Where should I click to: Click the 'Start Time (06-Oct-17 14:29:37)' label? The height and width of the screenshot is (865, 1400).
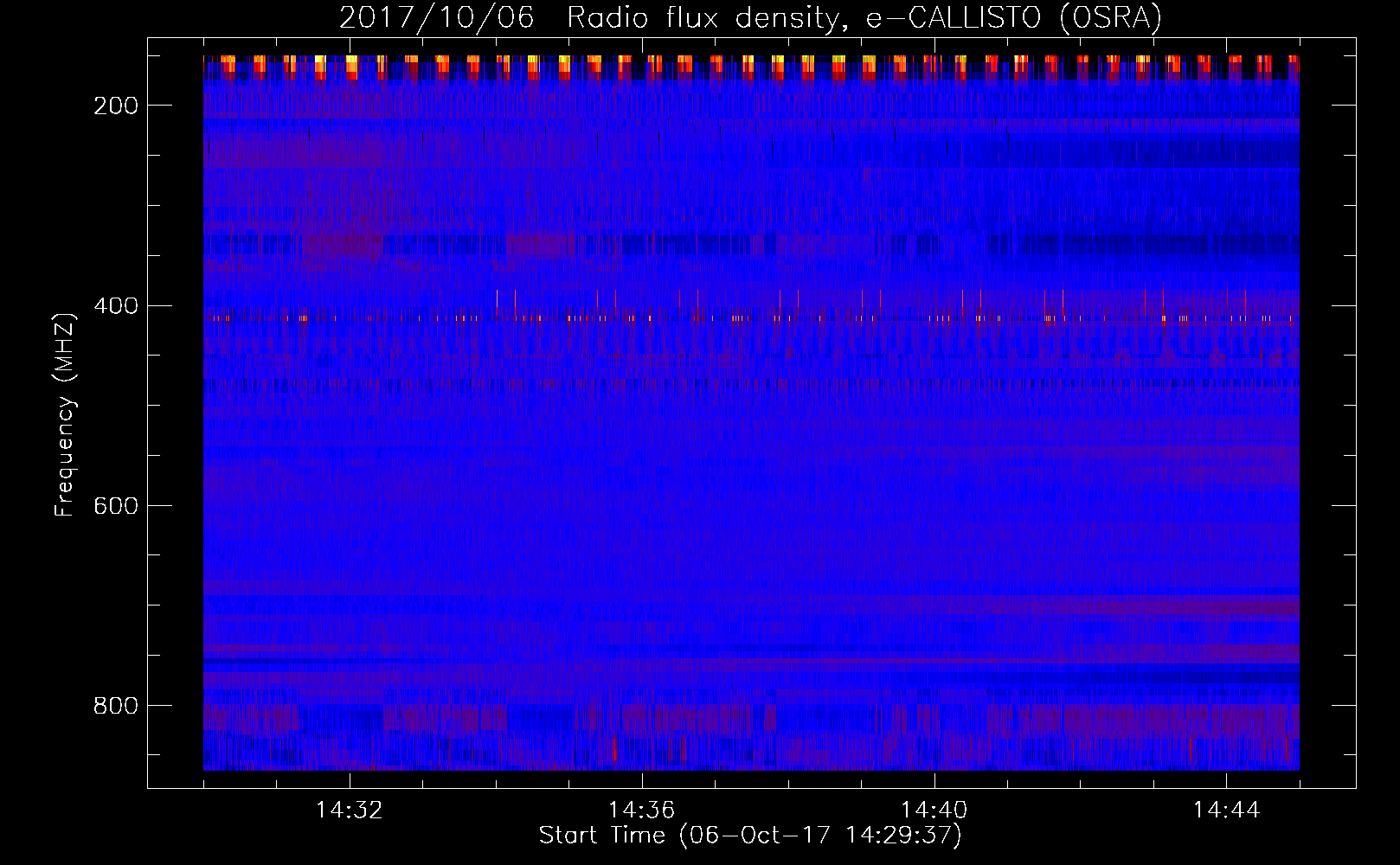tap(750, 836)
